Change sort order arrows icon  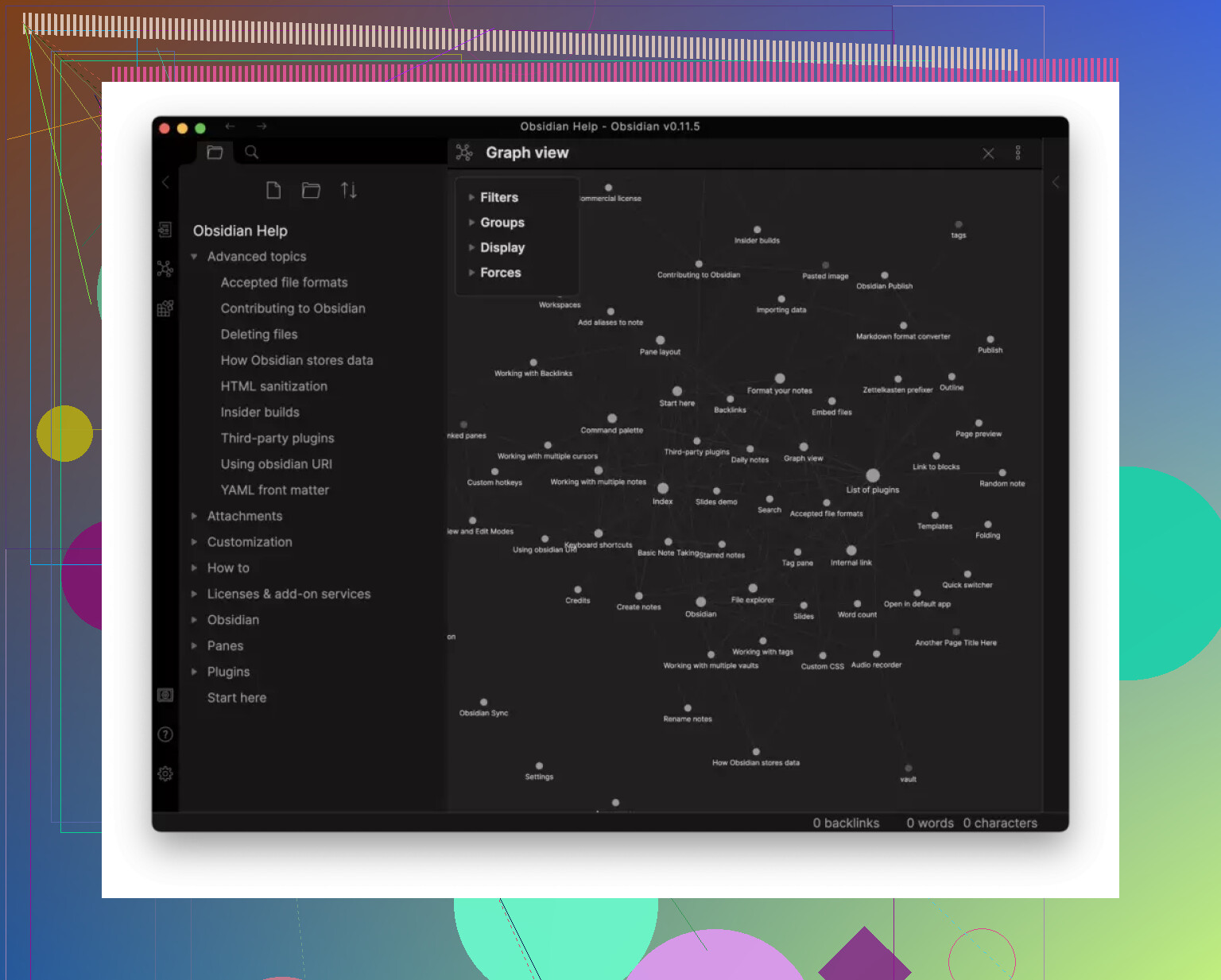pyautogui.click(x=349, y=190)
